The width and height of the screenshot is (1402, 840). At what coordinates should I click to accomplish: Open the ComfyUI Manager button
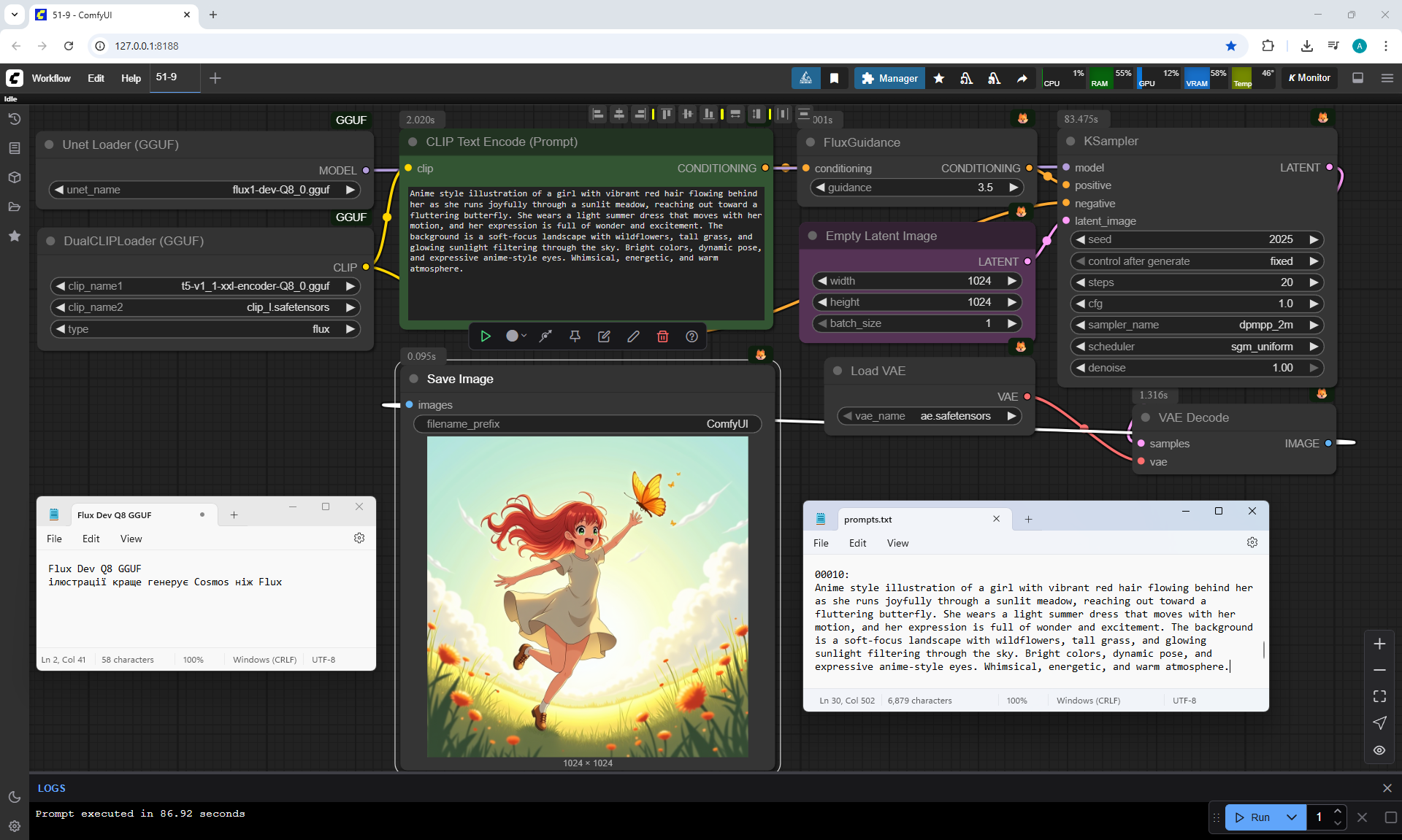(x=889, y=78)
